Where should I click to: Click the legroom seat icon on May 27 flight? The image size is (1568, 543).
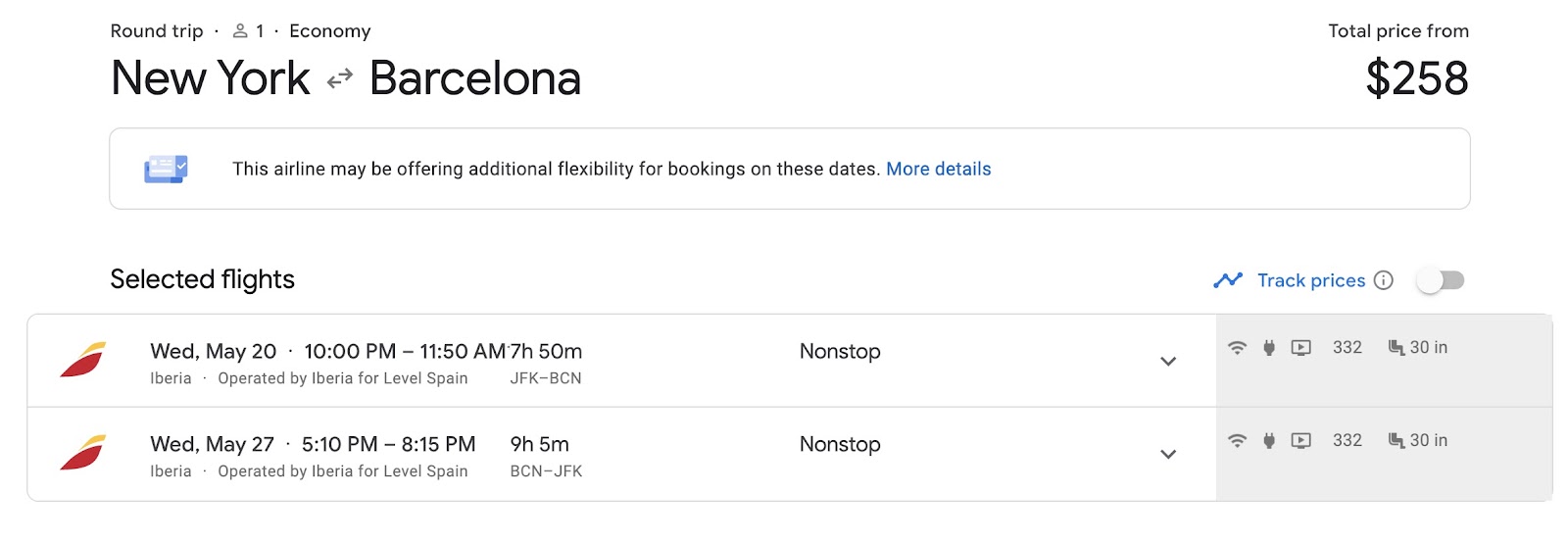click(x=1396, y=441)
